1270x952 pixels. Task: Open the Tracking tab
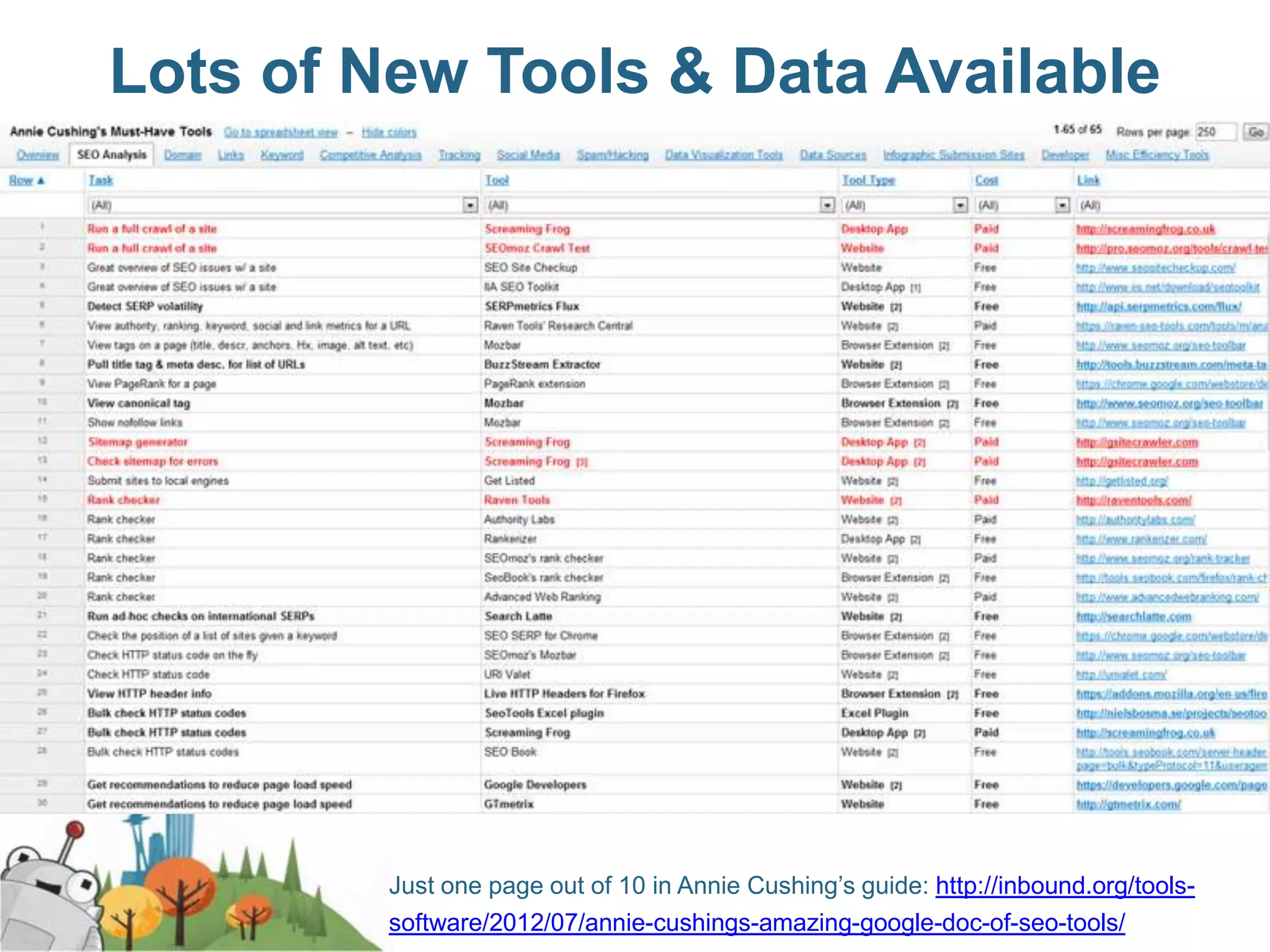tap(460, 155)
